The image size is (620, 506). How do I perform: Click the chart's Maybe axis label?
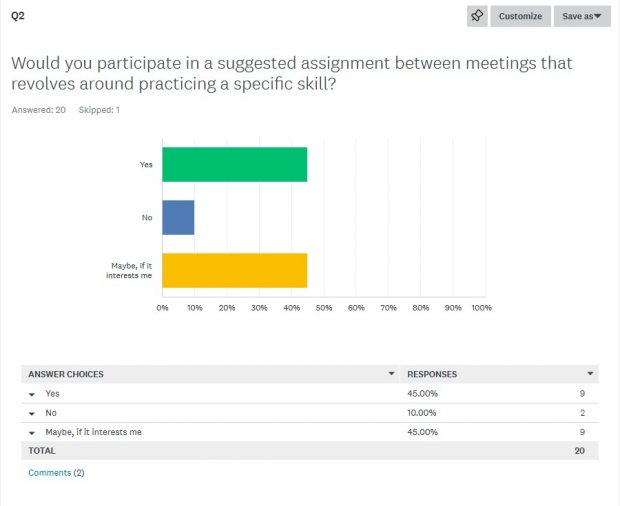130,270
